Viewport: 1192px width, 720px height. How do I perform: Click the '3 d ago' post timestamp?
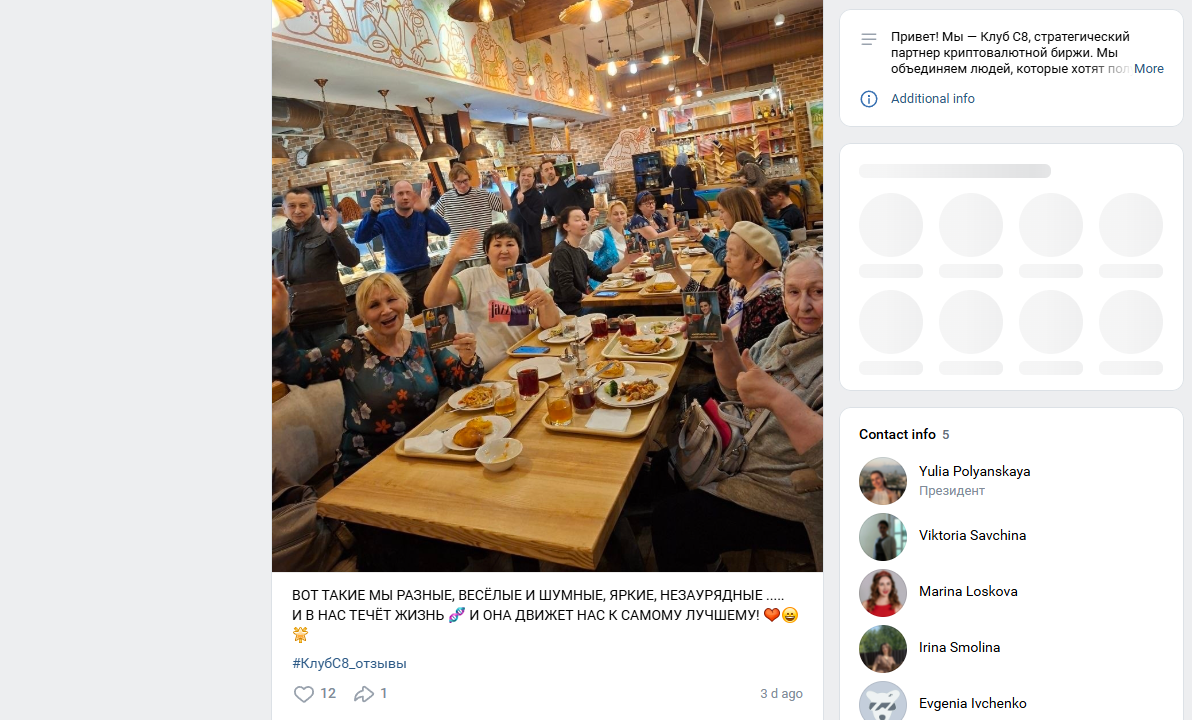[x=781, y=693]
